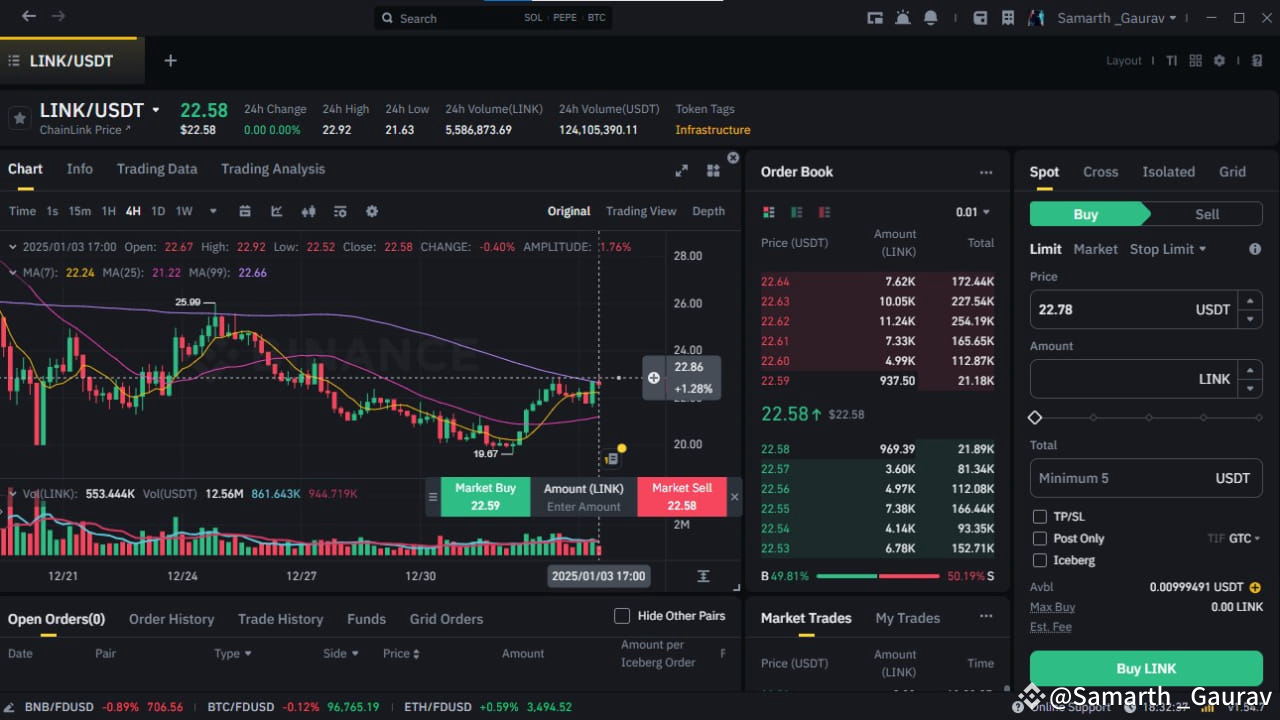This screenshot has height=720, width=1280.
Task: Open the 0.01 order book precision dropdown
Action: [973, 212]
